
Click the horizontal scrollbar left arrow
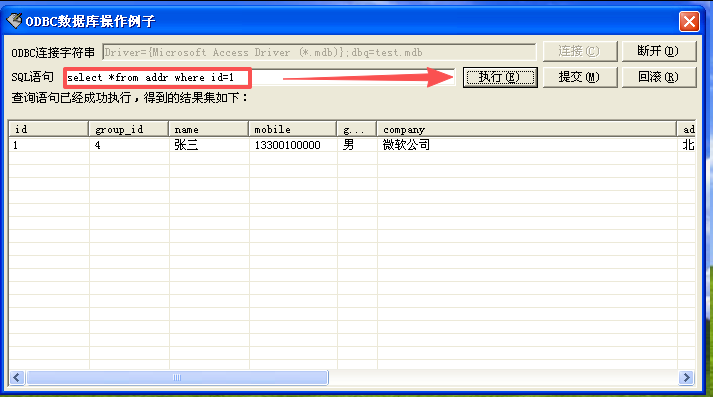tap(17, 377)
